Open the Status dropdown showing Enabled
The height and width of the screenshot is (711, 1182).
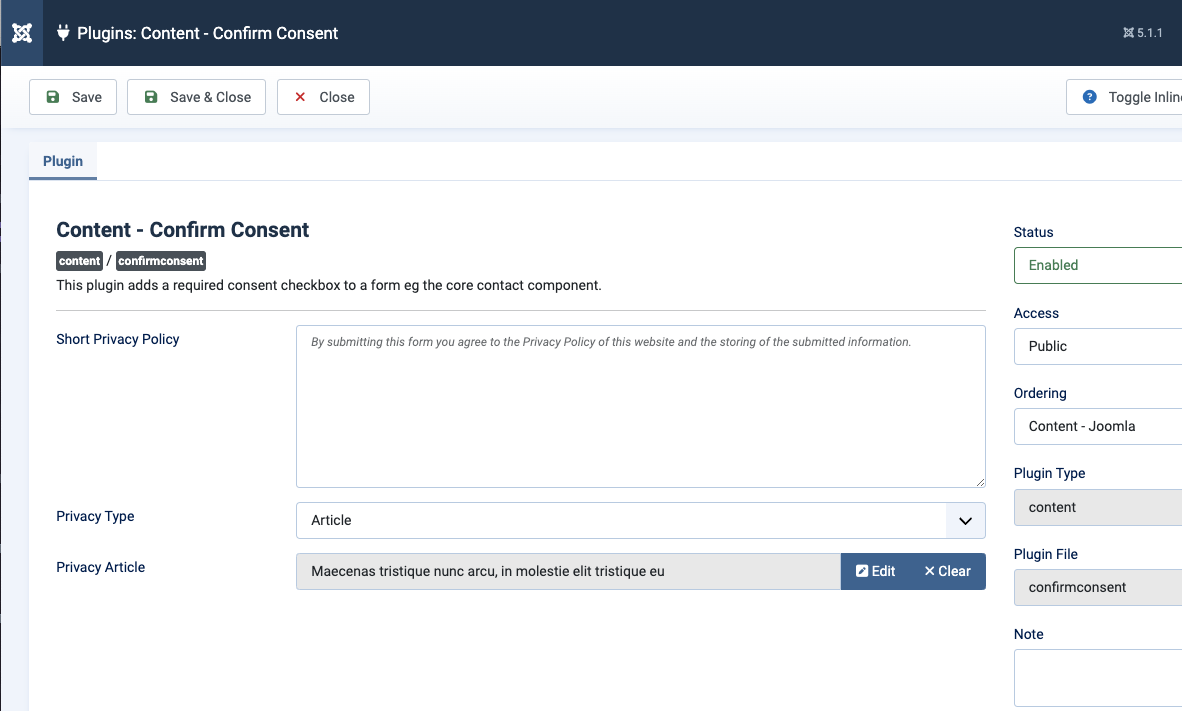tap(1097, 265)
